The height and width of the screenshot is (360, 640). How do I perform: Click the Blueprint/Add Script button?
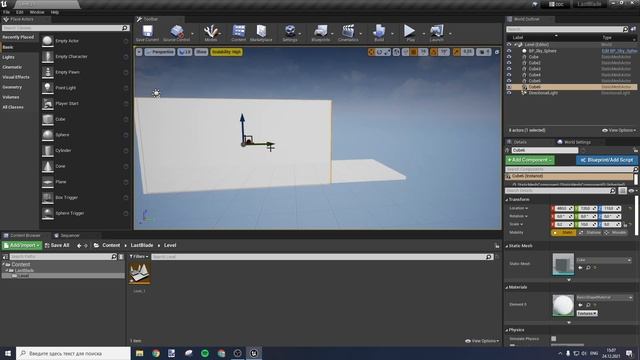(x=607, y=160)
